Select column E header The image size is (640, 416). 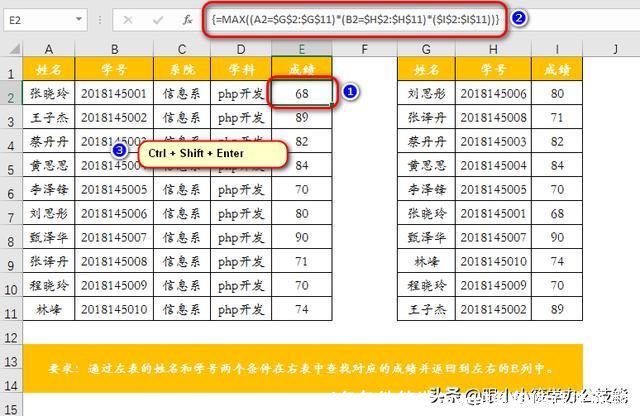click(302, 49)
